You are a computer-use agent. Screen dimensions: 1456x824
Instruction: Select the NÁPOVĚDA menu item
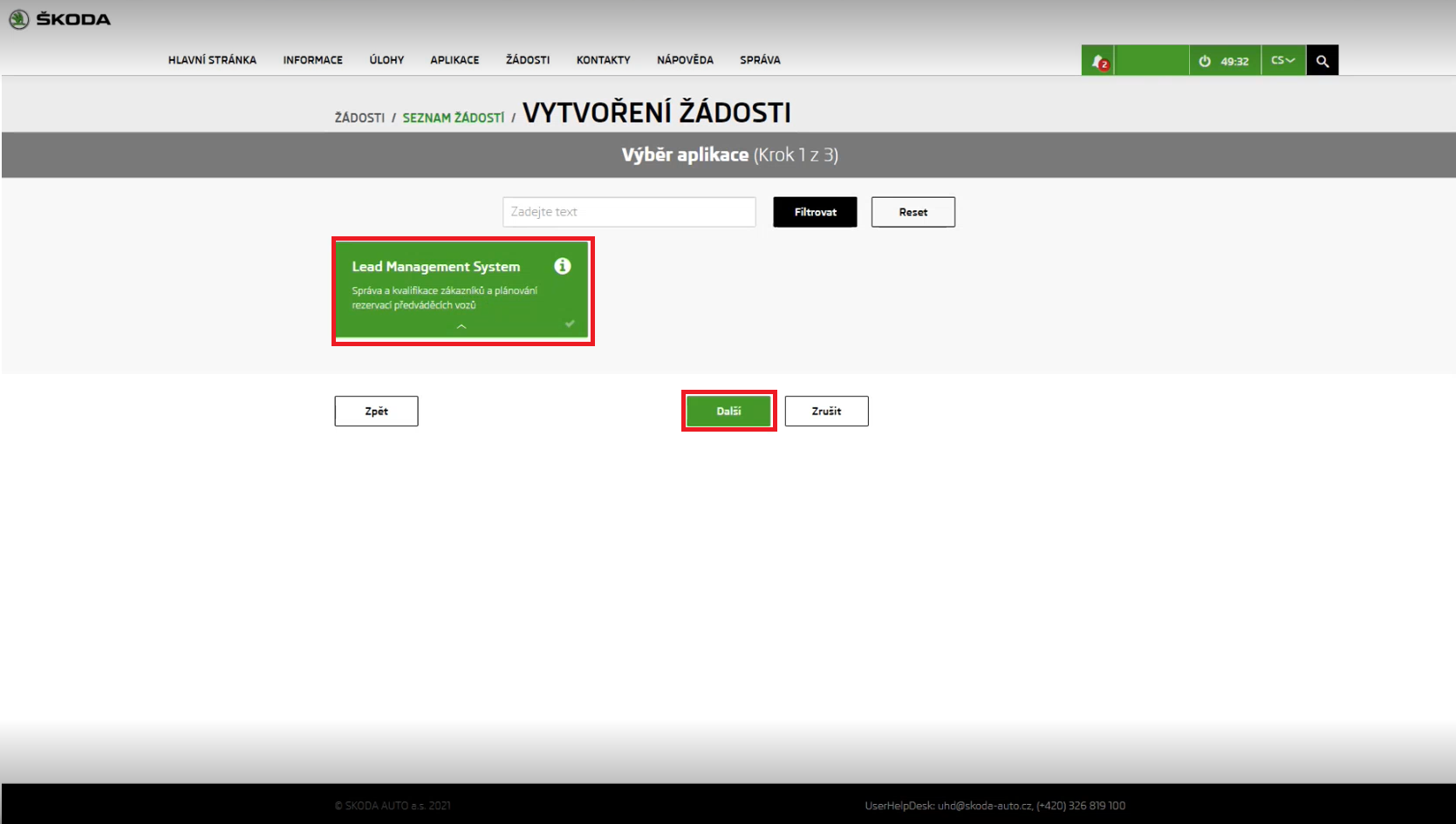[x=685, y=60]
